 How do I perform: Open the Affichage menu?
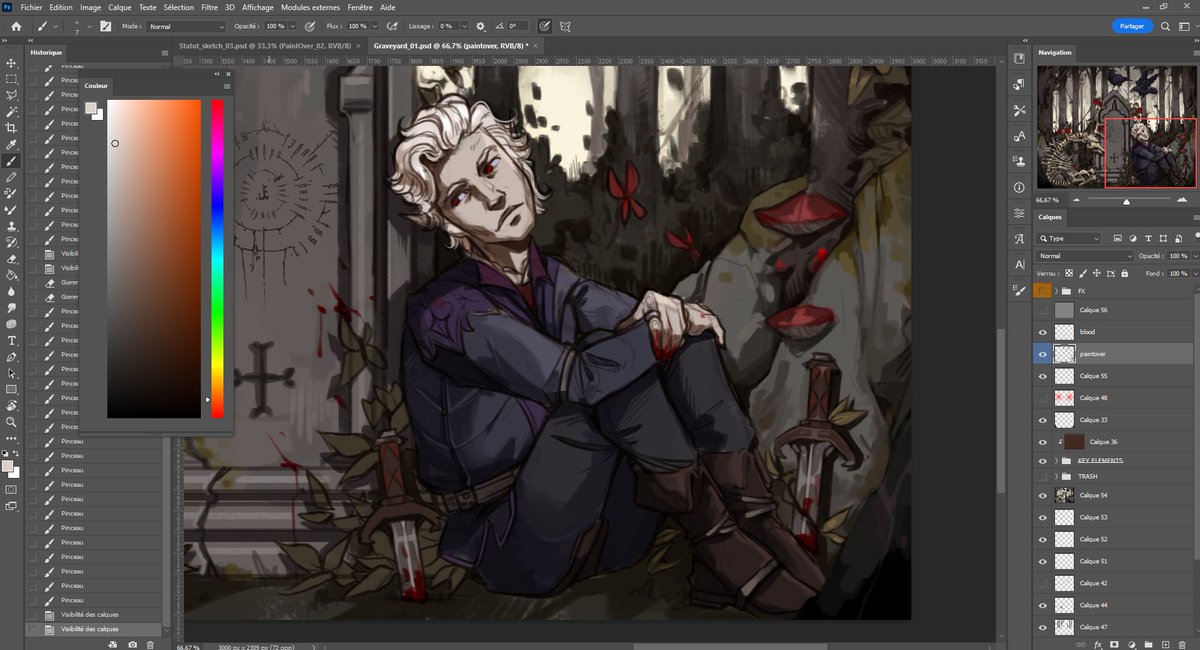click(x=258, y=7)
